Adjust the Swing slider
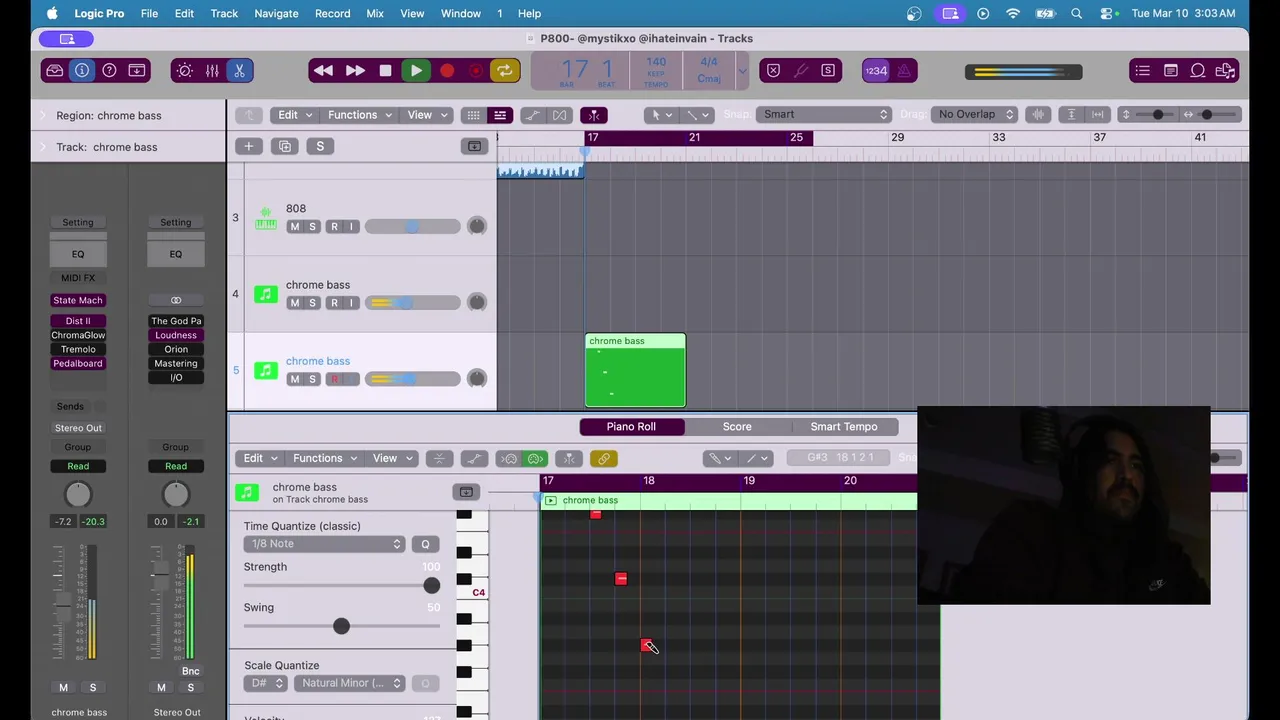The image size is (1280, 720). point(341,626)
